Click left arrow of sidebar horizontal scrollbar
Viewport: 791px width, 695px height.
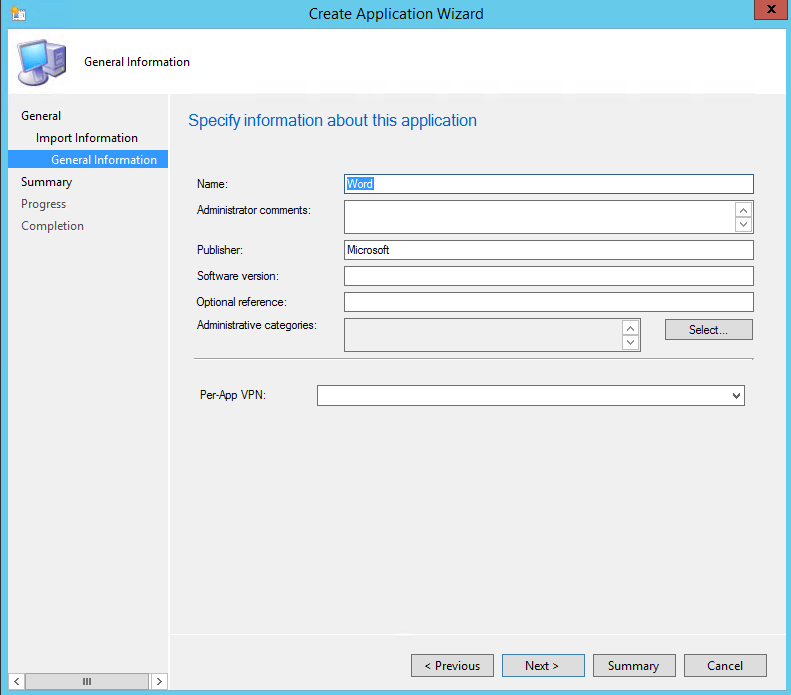click(17, 681)
